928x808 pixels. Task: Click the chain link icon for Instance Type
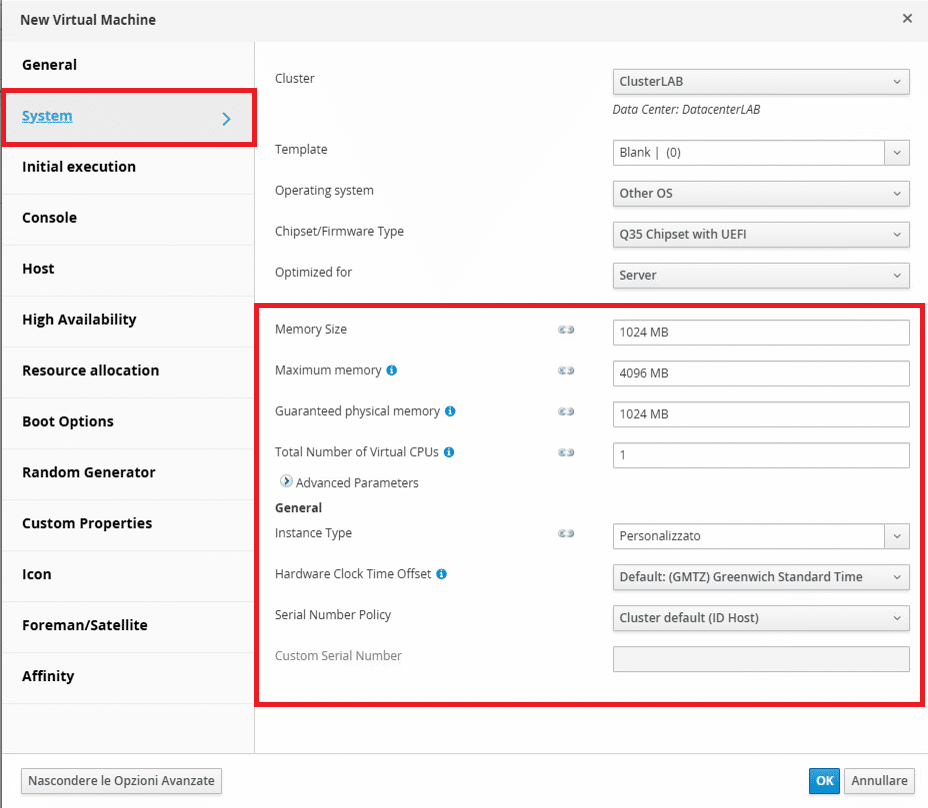[x=566, y=533]
